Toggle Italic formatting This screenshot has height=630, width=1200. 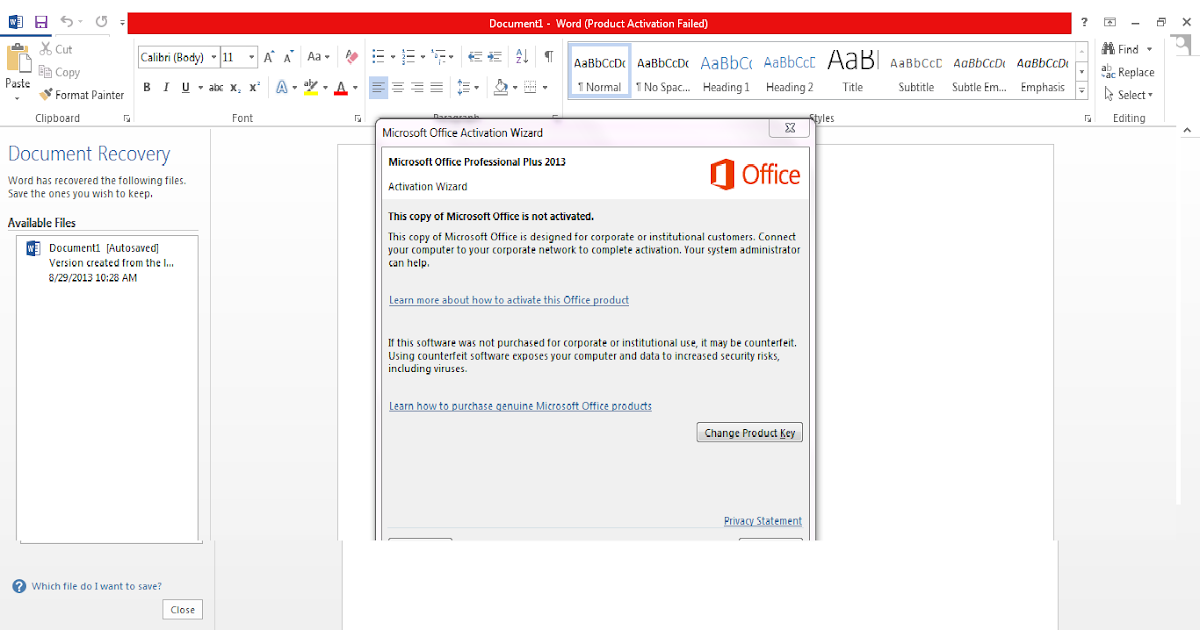click(167, 88)
